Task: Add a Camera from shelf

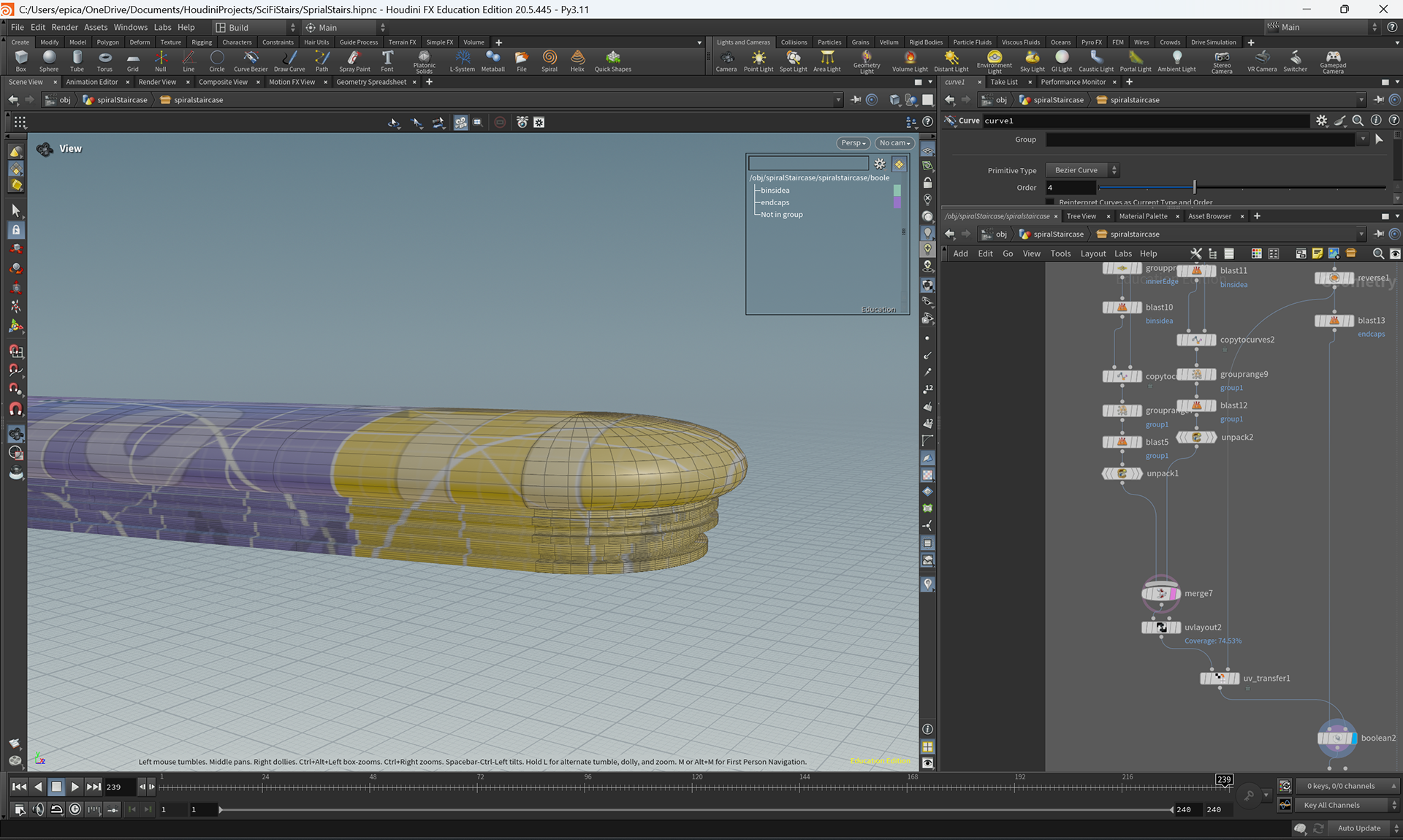Action: pos(726,61)
